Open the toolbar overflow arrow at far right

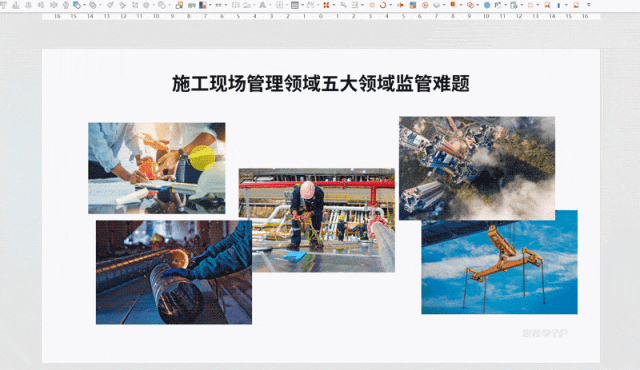point(589,5)
